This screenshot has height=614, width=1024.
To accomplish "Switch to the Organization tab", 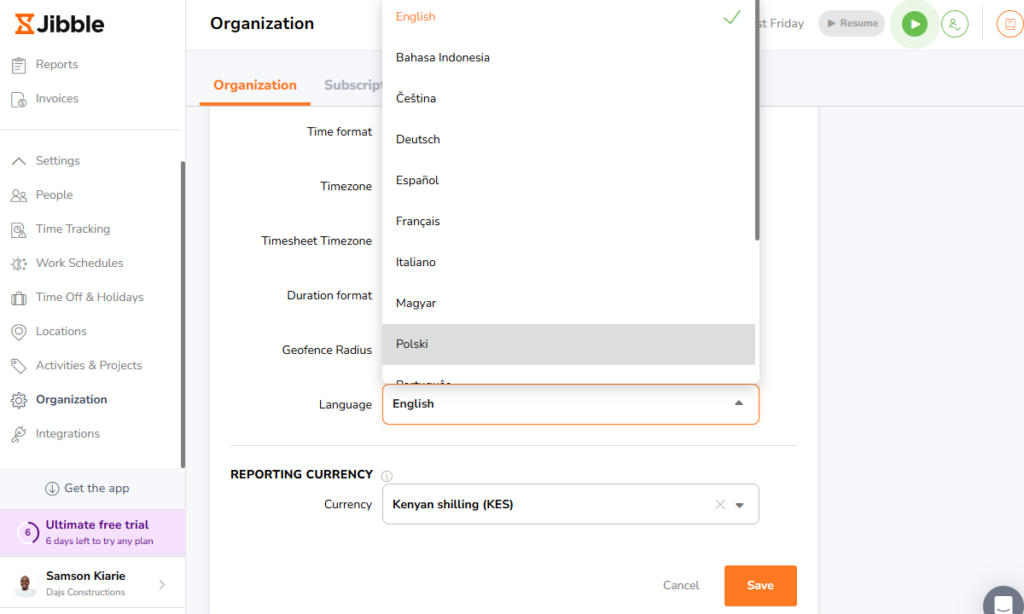I will [255, 85].
